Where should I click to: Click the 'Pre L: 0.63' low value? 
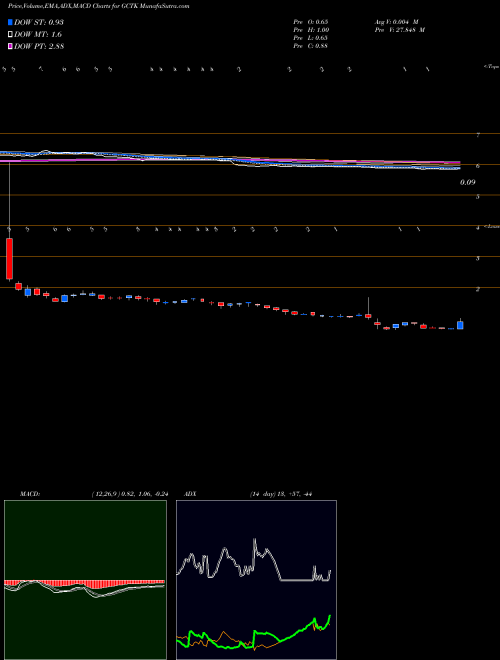tap(311, 38)
